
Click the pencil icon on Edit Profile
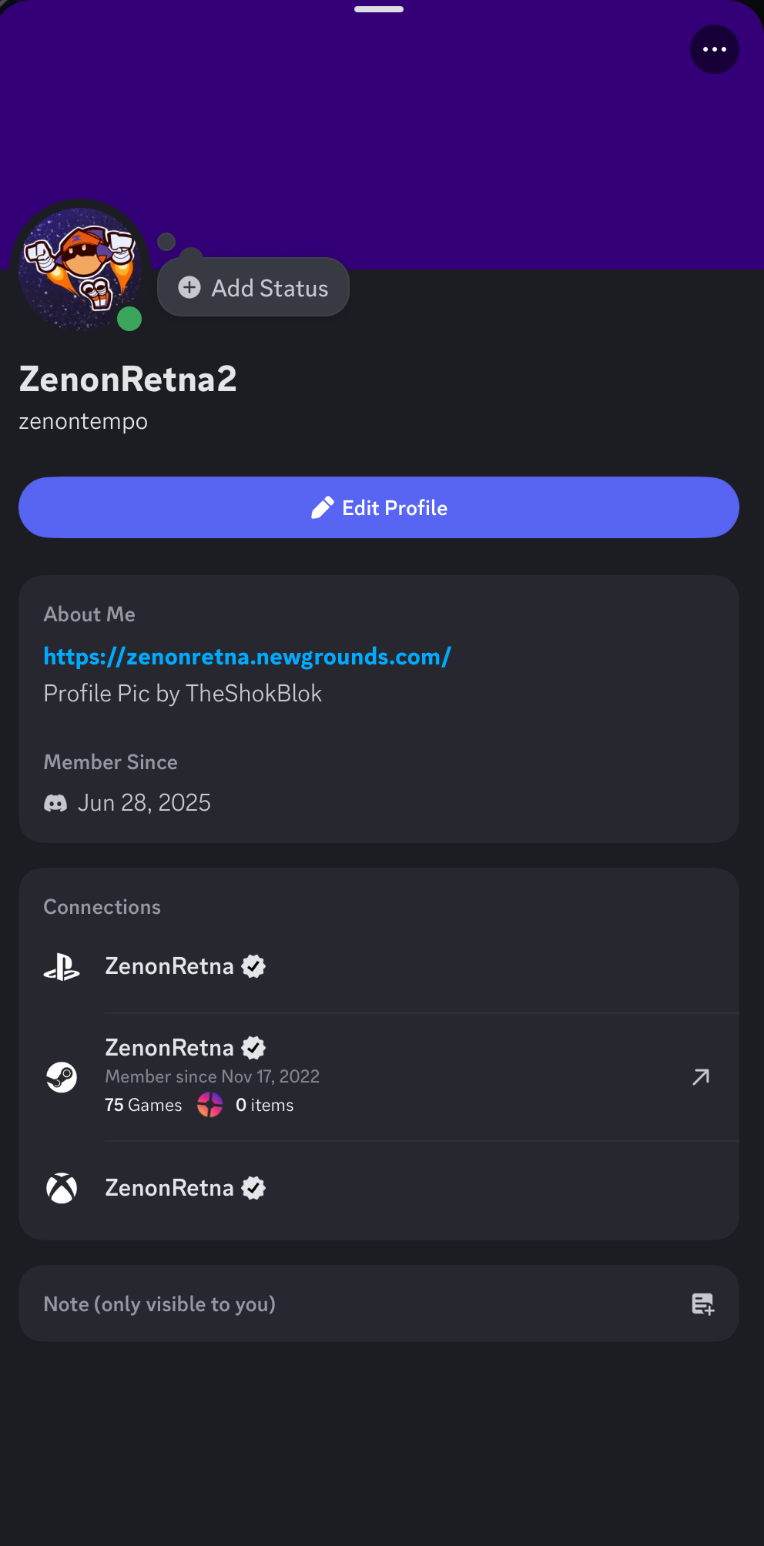tap(322, 508)
